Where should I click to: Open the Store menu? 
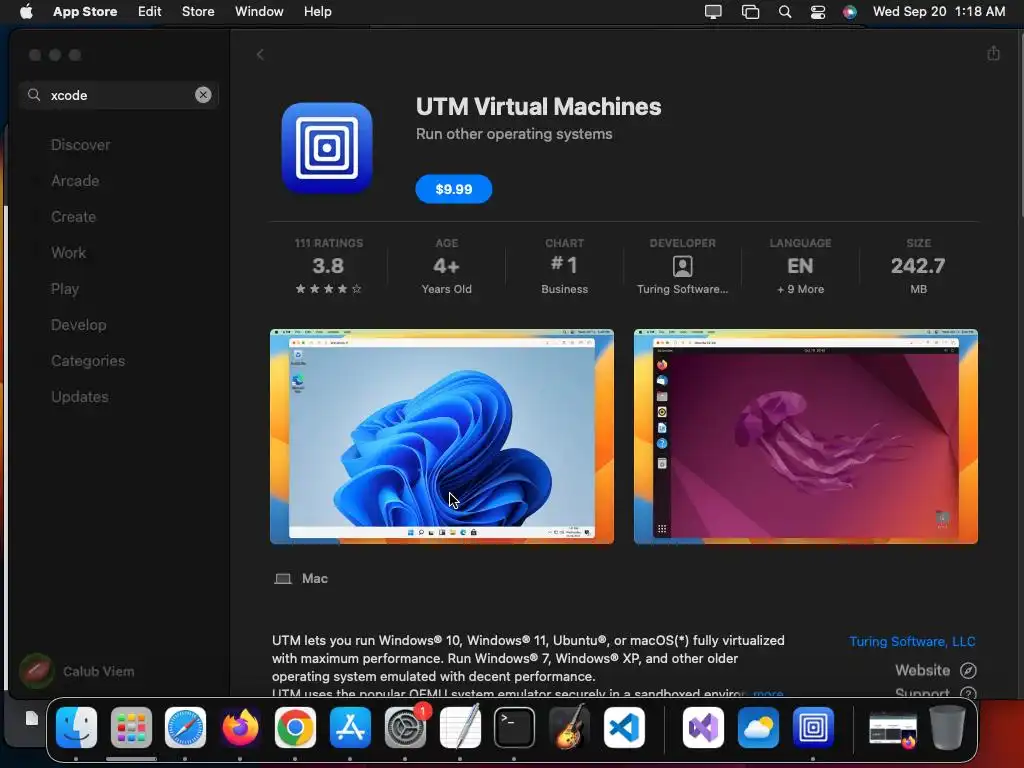pos(198,12)
